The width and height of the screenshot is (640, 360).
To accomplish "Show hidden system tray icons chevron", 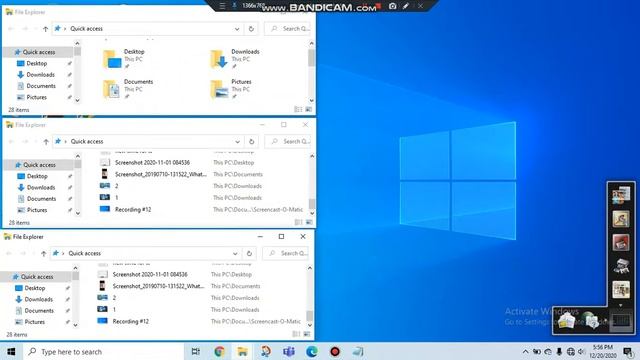I will point(525,351).
